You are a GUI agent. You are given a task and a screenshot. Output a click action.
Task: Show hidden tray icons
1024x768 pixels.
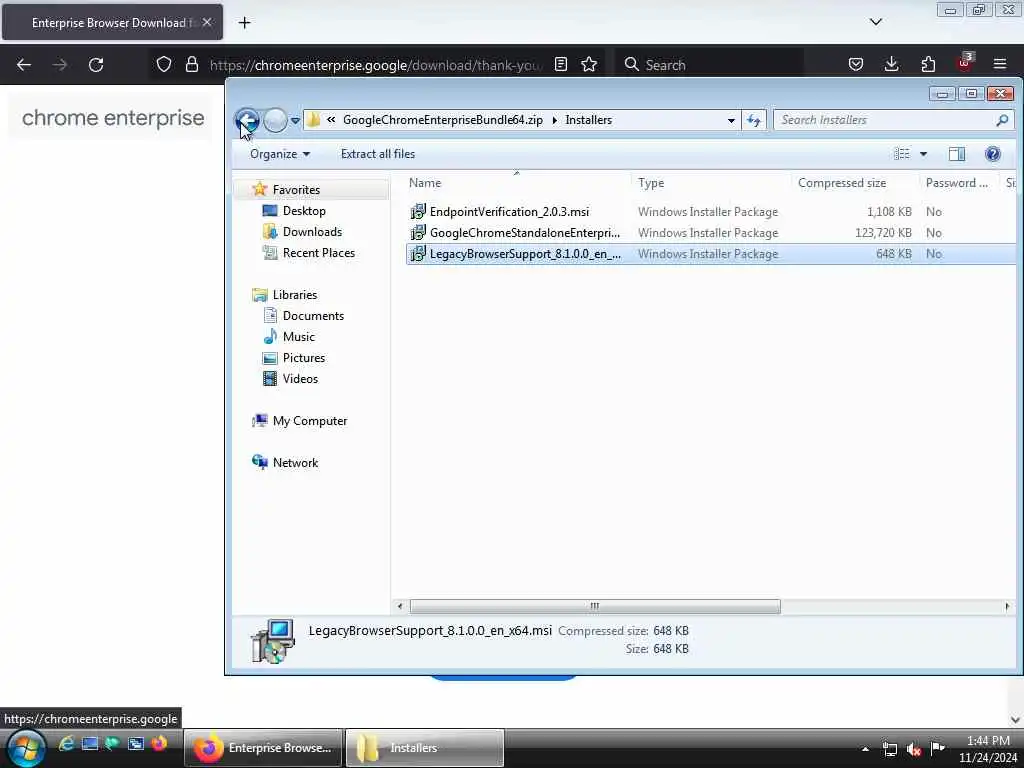865,749
